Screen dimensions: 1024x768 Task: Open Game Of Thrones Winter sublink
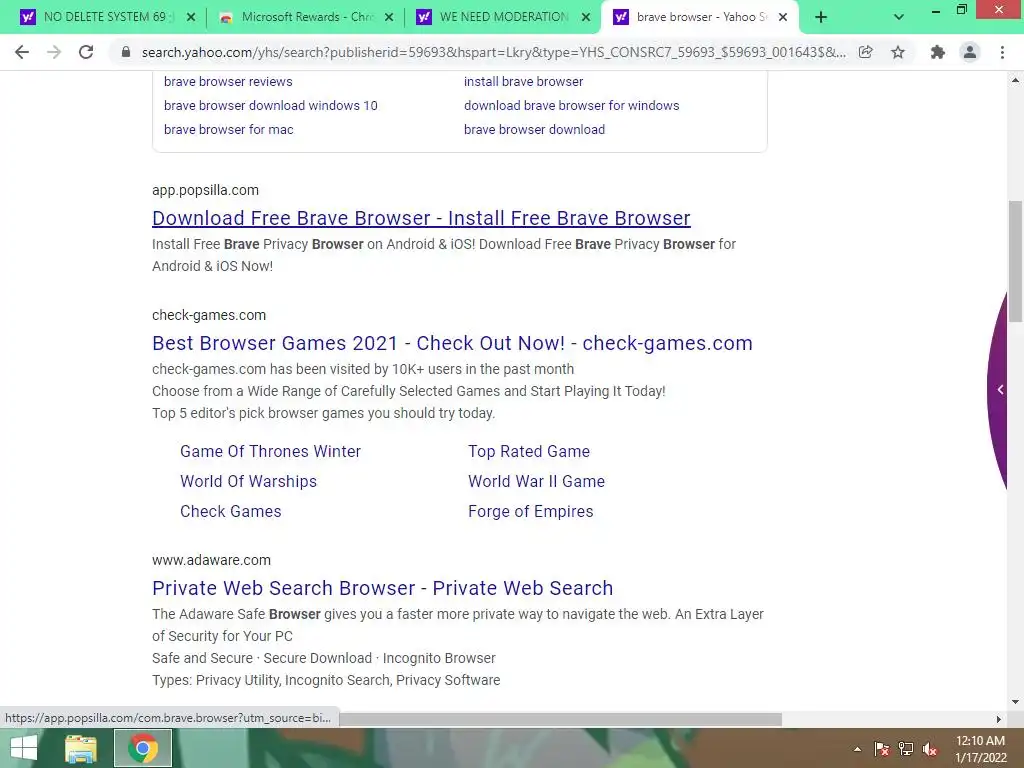[x=270, y=451]
